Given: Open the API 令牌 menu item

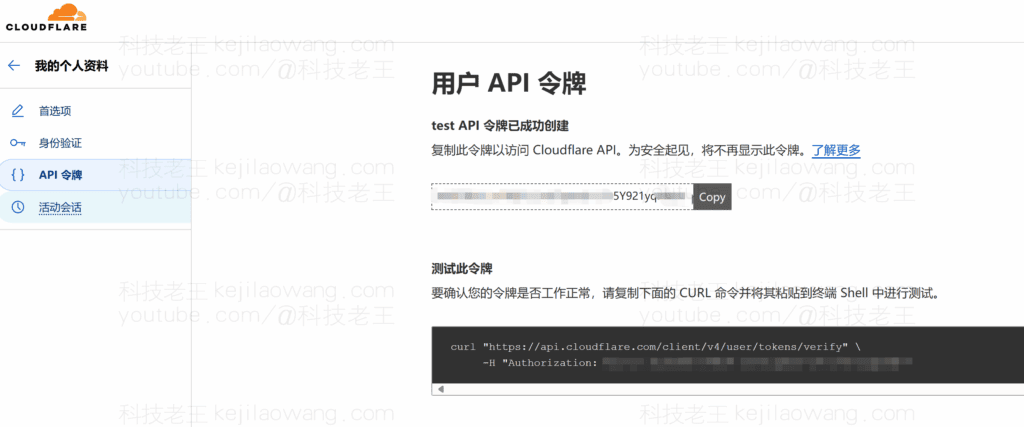Looking at the screenshot, I should click(x=95, y=174).
